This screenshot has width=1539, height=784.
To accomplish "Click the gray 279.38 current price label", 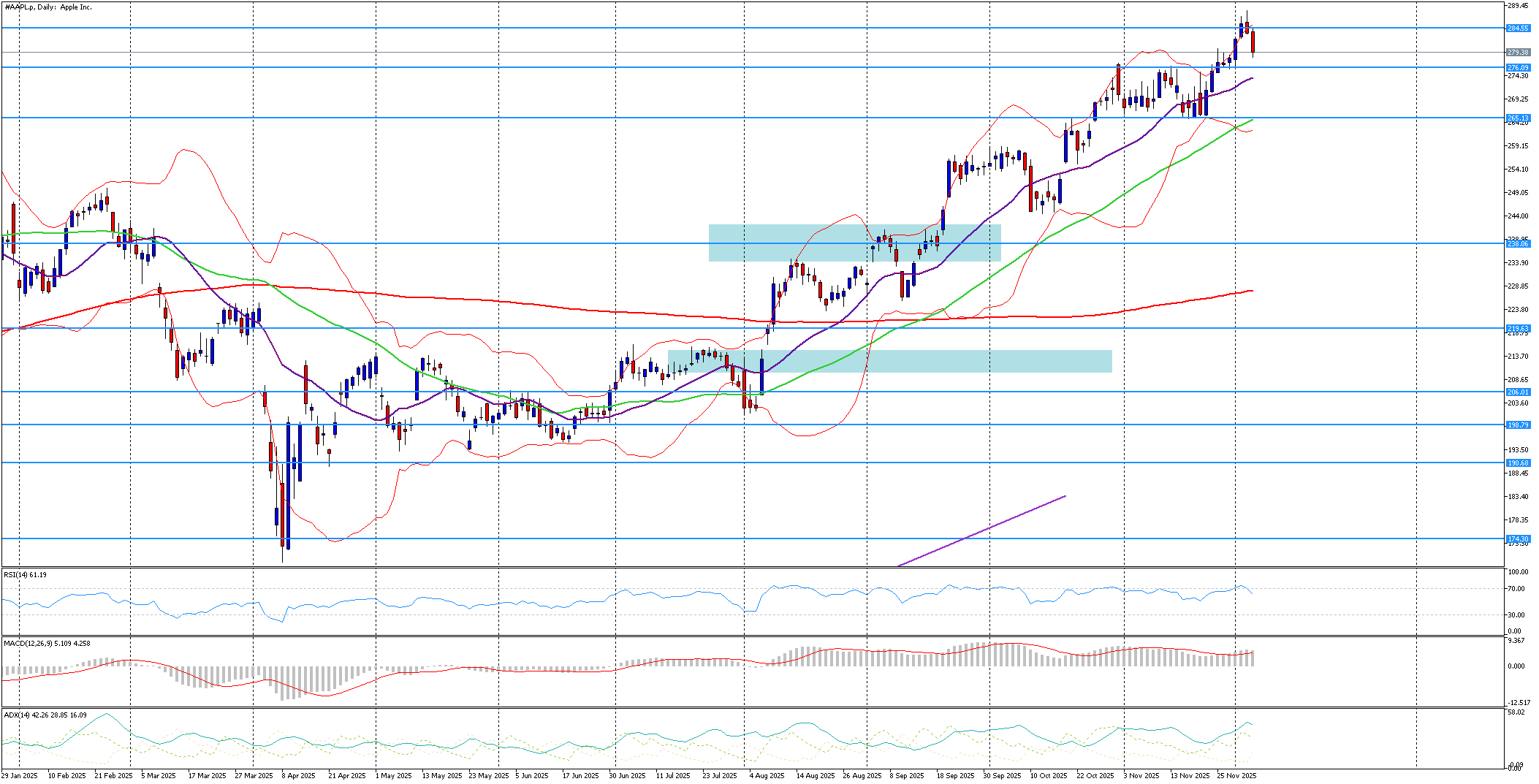I will coord(1518,53).
